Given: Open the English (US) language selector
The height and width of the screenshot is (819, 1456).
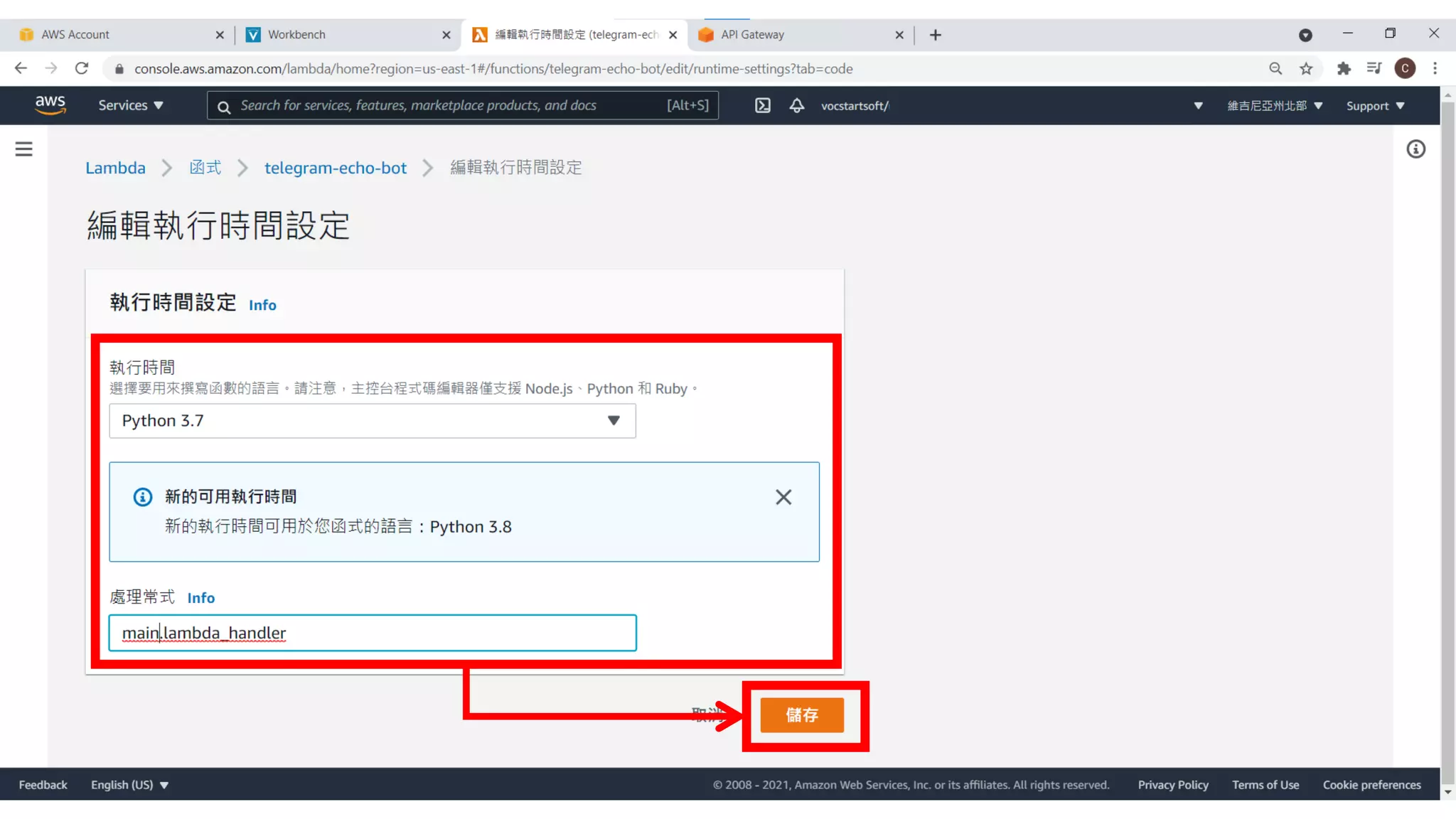Looking at the screenshot, I should pyautogui.click(x=129, y=785).
